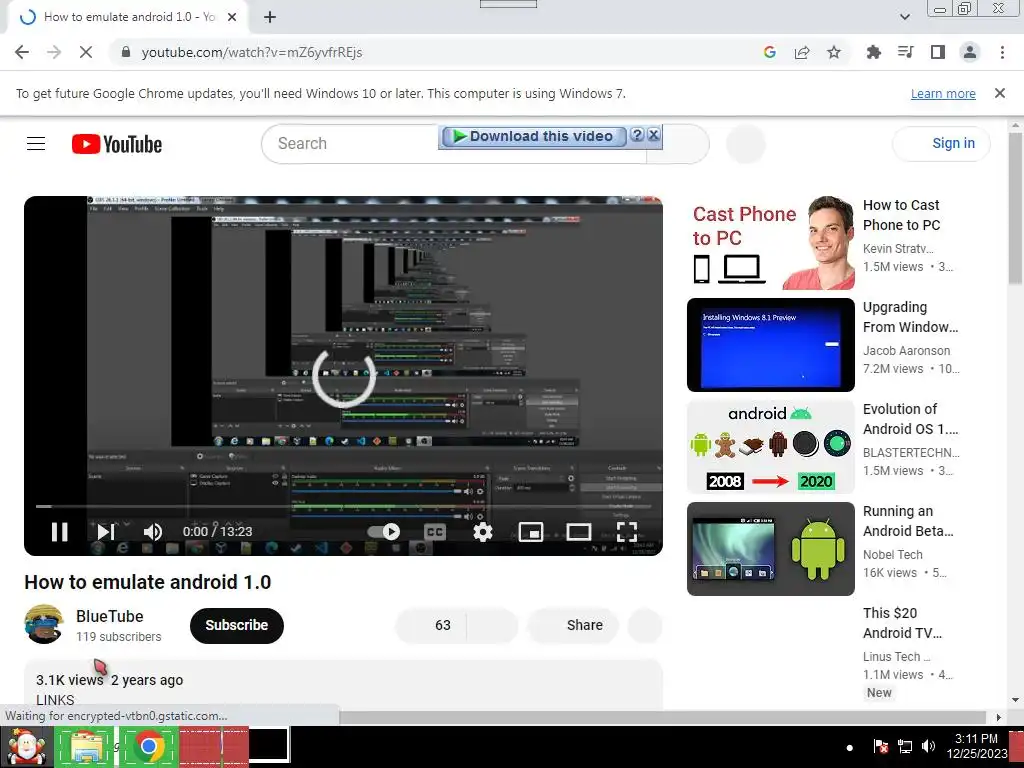The height and width of the screenshot is (768, 1024).
Task: Open the 'Kevin Stratv…' channel name
Action: tap(898, 249)
